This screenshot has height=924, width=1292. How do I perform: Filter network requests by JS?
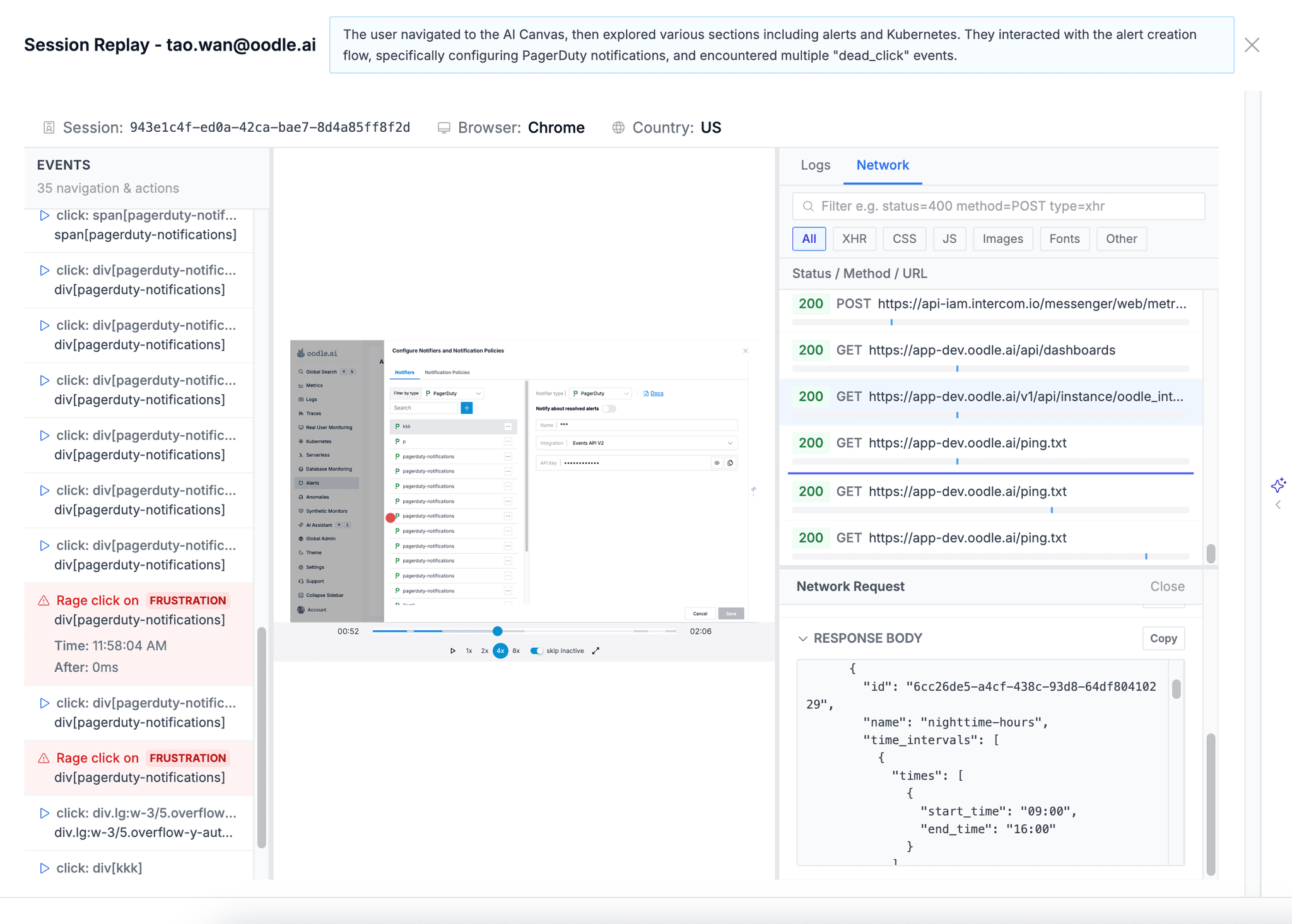949,239
